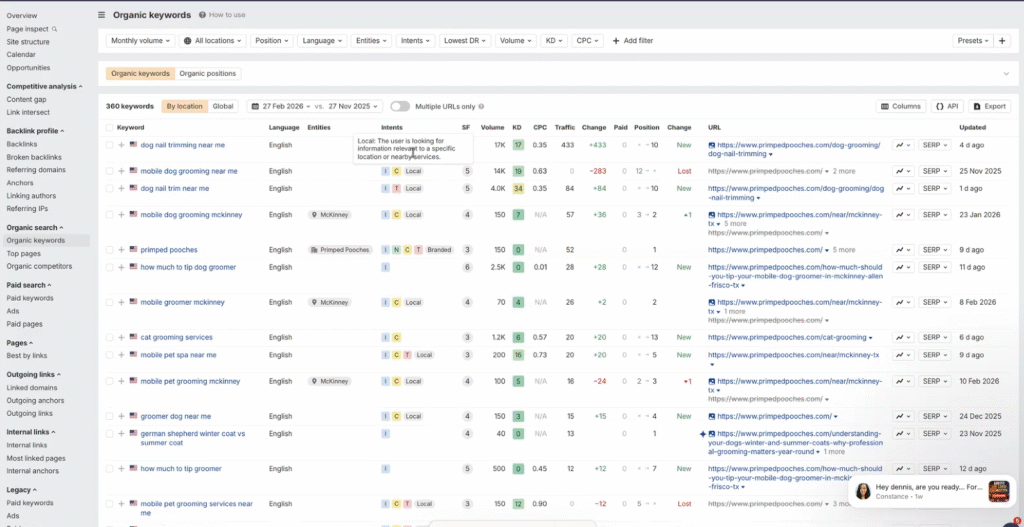
Task: Switch to the Organic positions tab
Action: point(208,74)
